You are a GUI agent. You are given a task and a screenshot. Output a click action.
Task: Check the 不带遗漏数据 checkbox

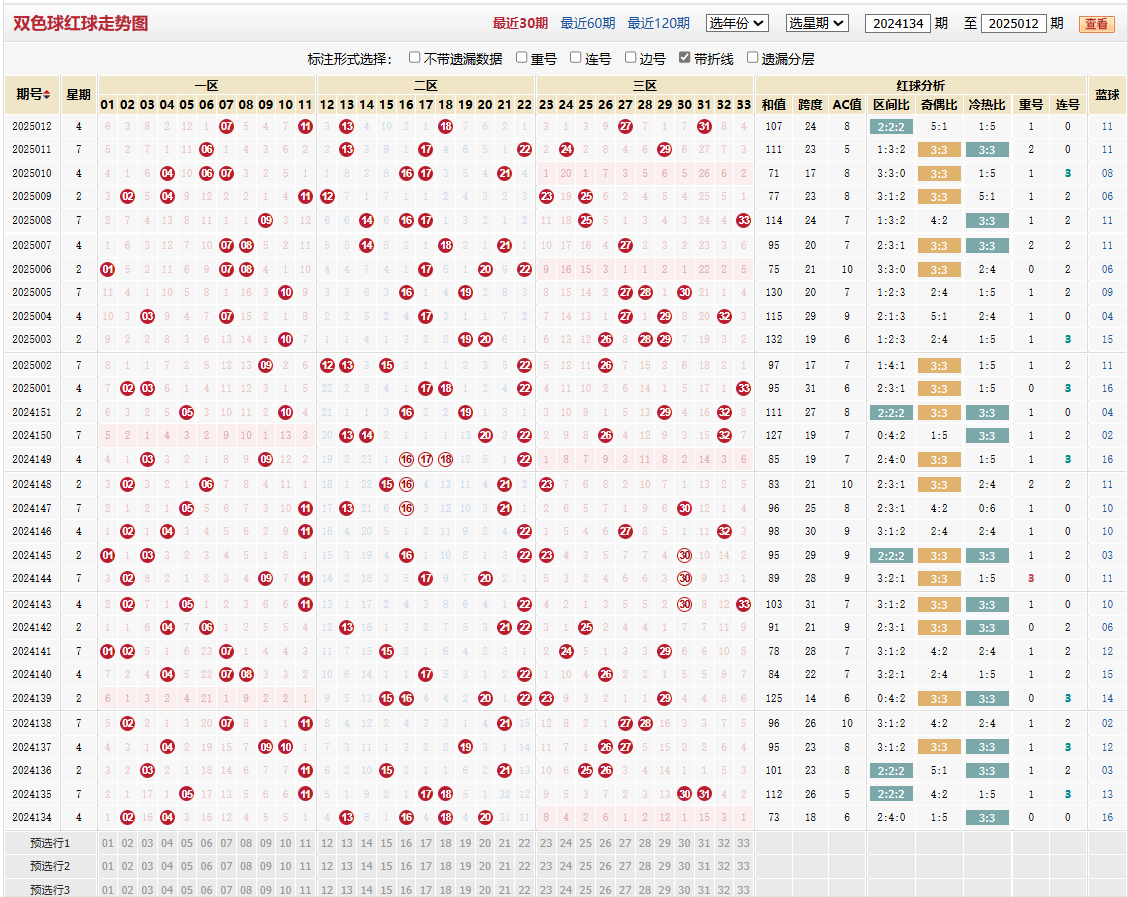coord(414,58)
